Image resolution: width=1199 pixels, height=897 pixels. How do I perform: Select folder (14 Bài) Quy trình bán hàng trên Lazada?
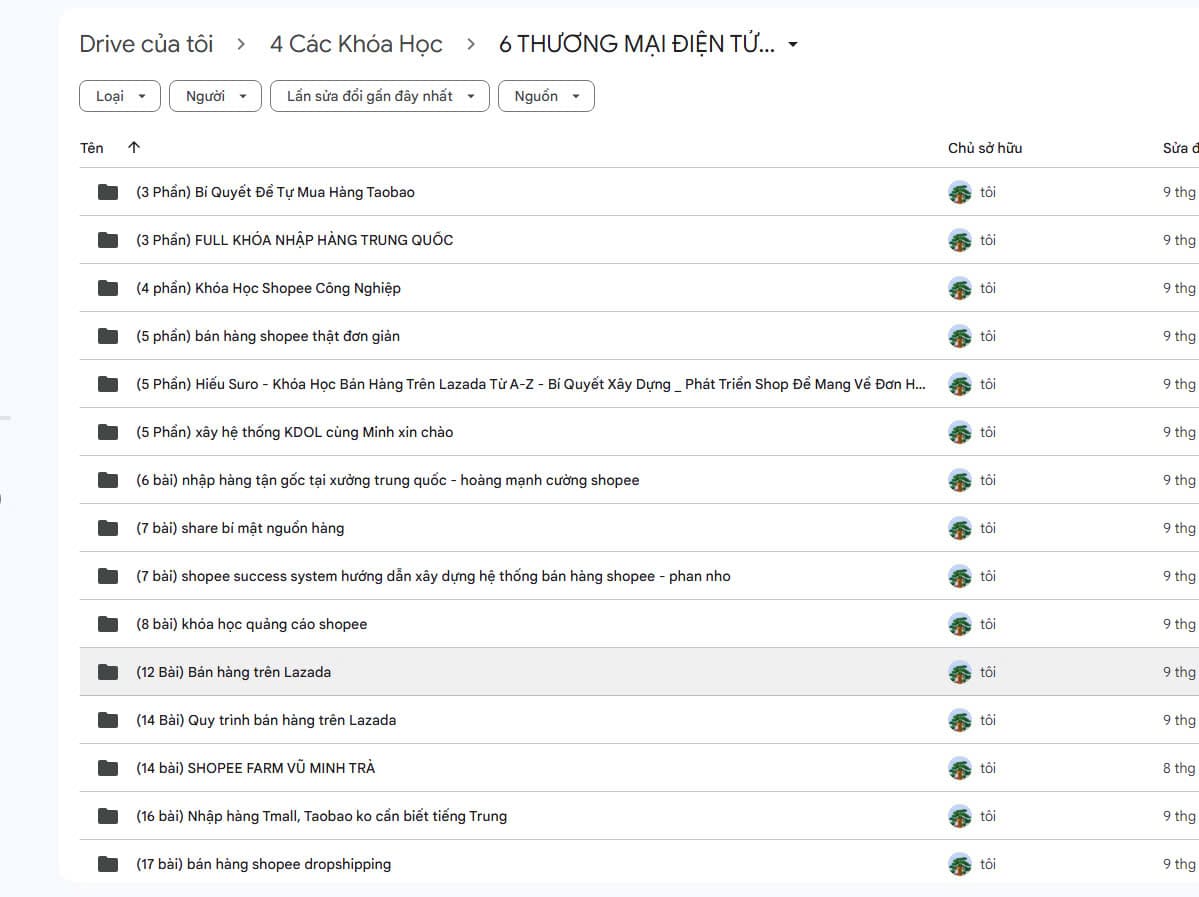pyautogui.click(x=266, y=720)
